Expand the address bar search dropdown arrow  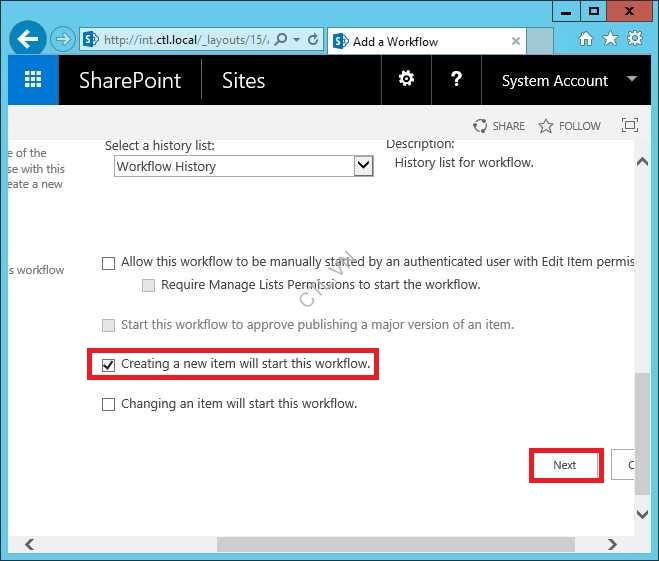pyautogui.click(x=297, y=40)
